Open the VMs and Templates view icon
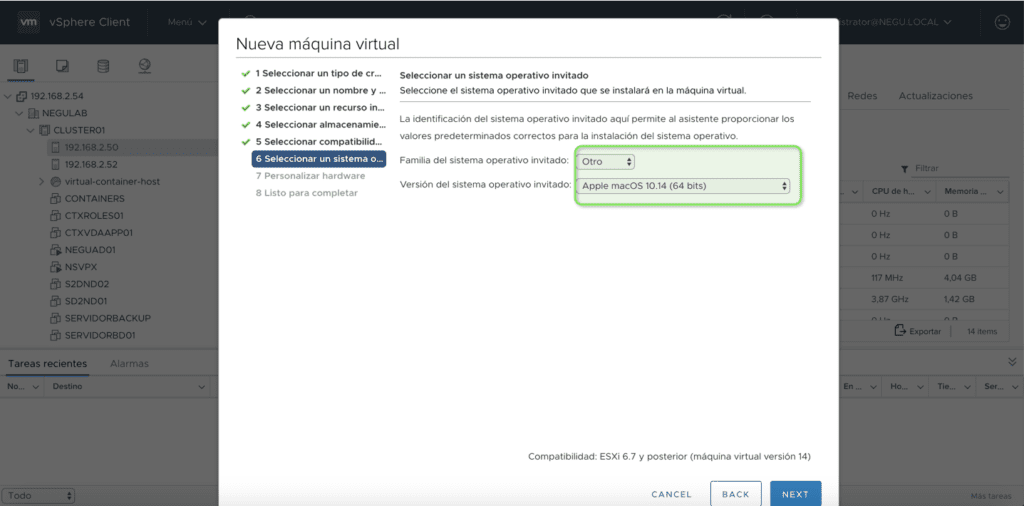 tap(62, 66)
